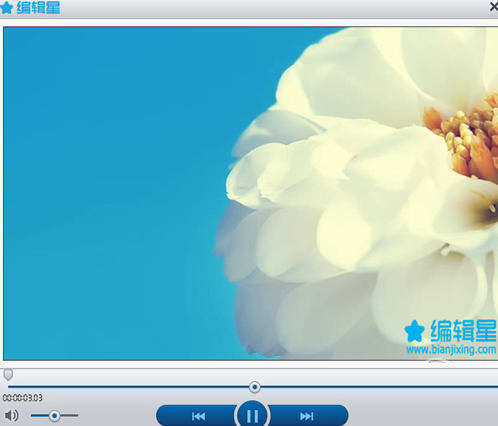
Task: Click the volume slider knob
Action: 54,416
